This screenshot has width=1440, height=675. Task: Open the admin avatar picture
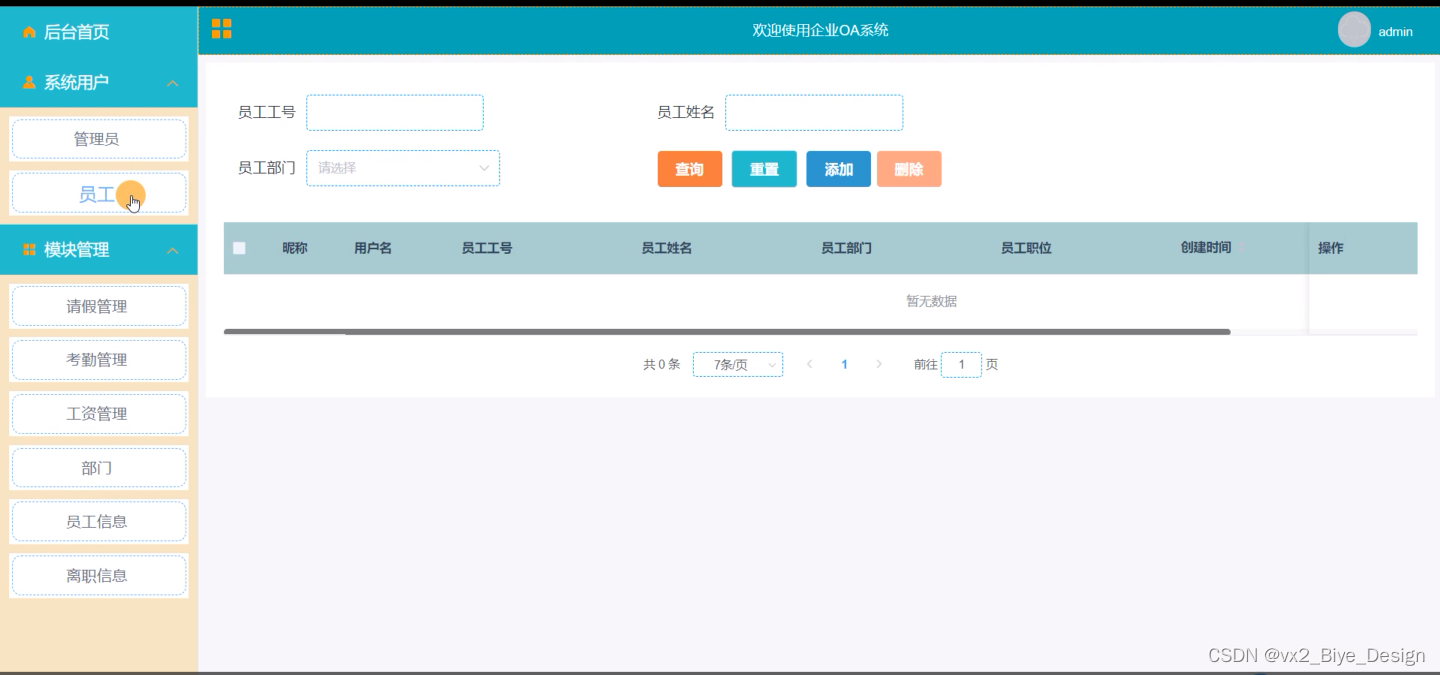(x=1354, y=30)
